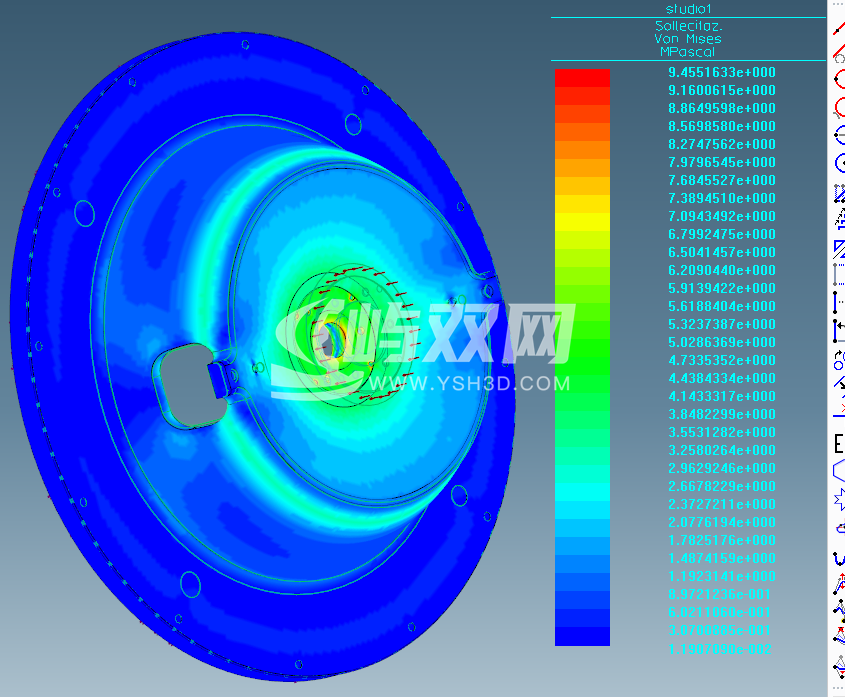Click the legend value 7.9796545e+000
The height and width of the screenshot is (697, 845).
click(x=722, y=162)
